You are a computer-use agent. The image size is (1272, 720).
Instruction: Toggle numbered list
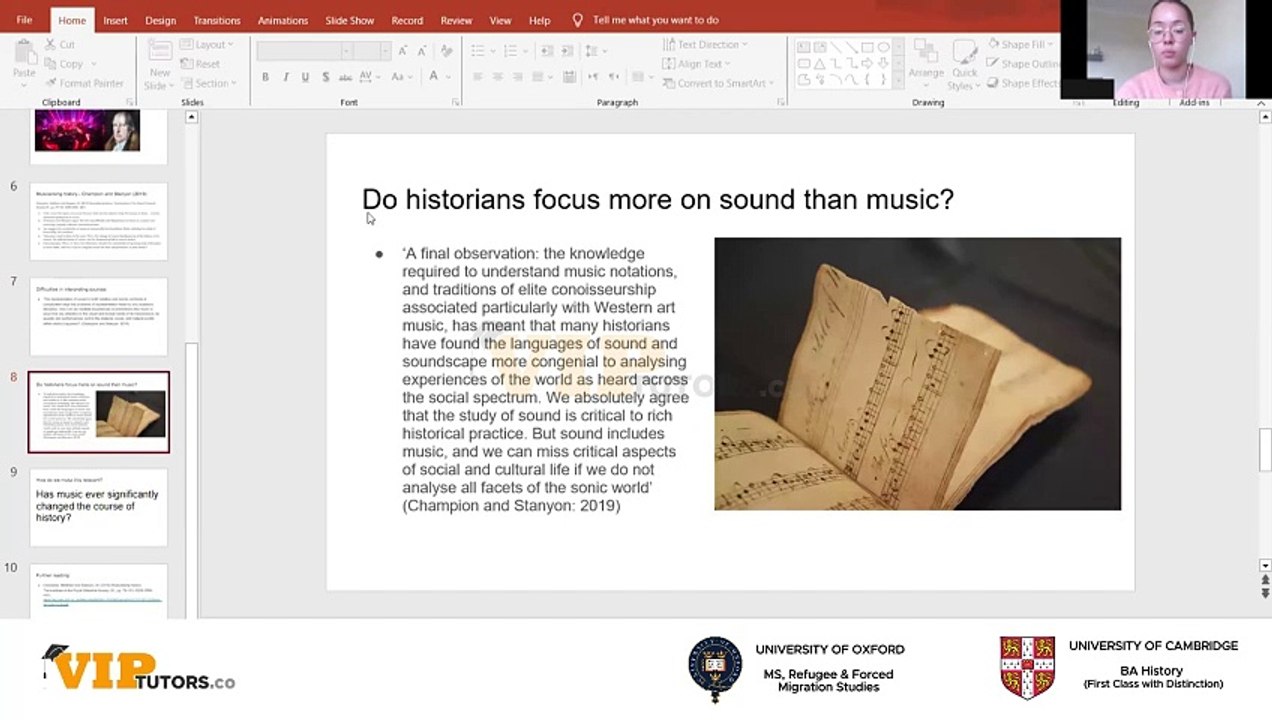coord(510,51)
